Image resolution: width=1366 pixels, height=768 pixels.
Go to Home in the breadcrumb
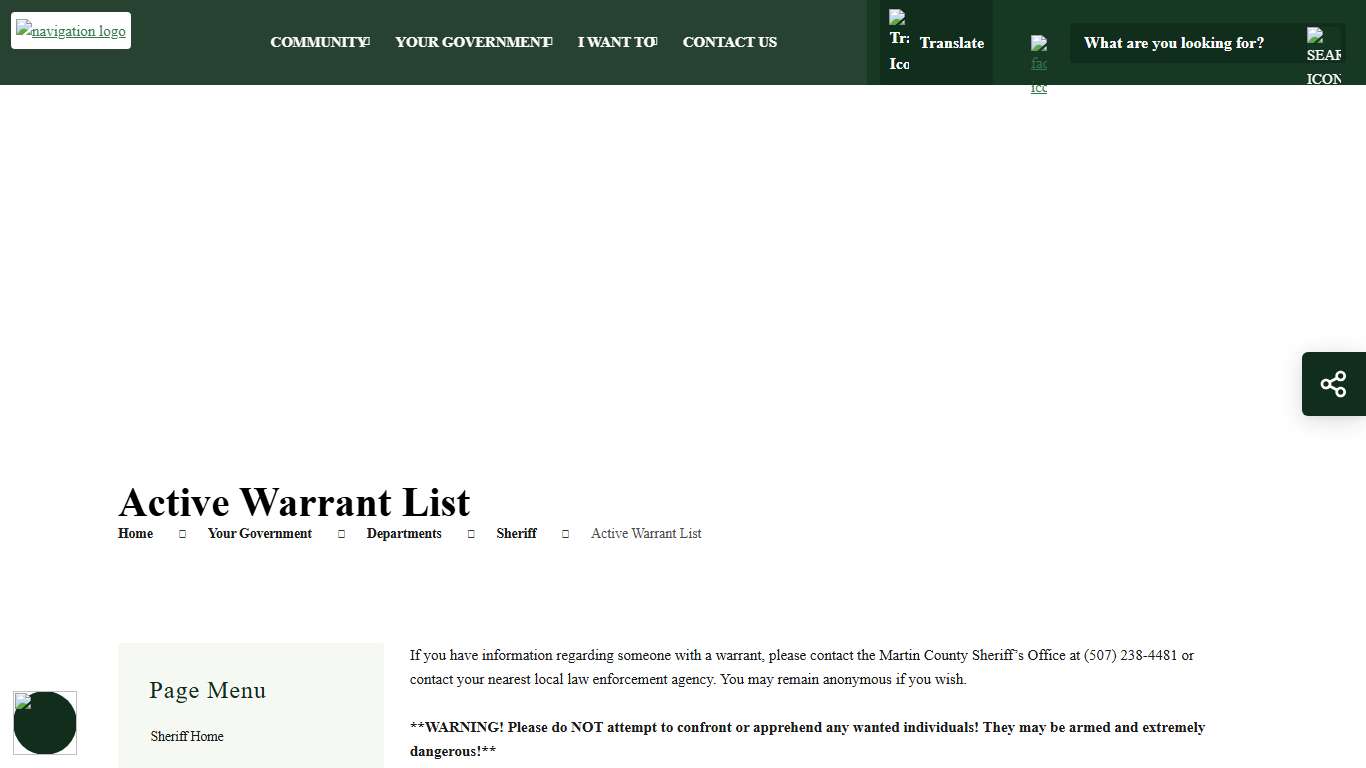click(135, 534)
